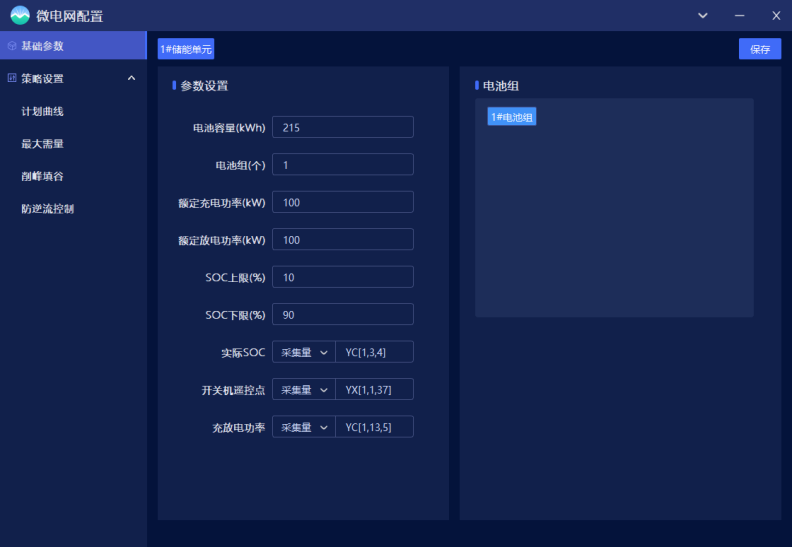The height and width of the screenshot is (547, 792).
Task: Close the 微电网配置 window
Action: point(776,16)
